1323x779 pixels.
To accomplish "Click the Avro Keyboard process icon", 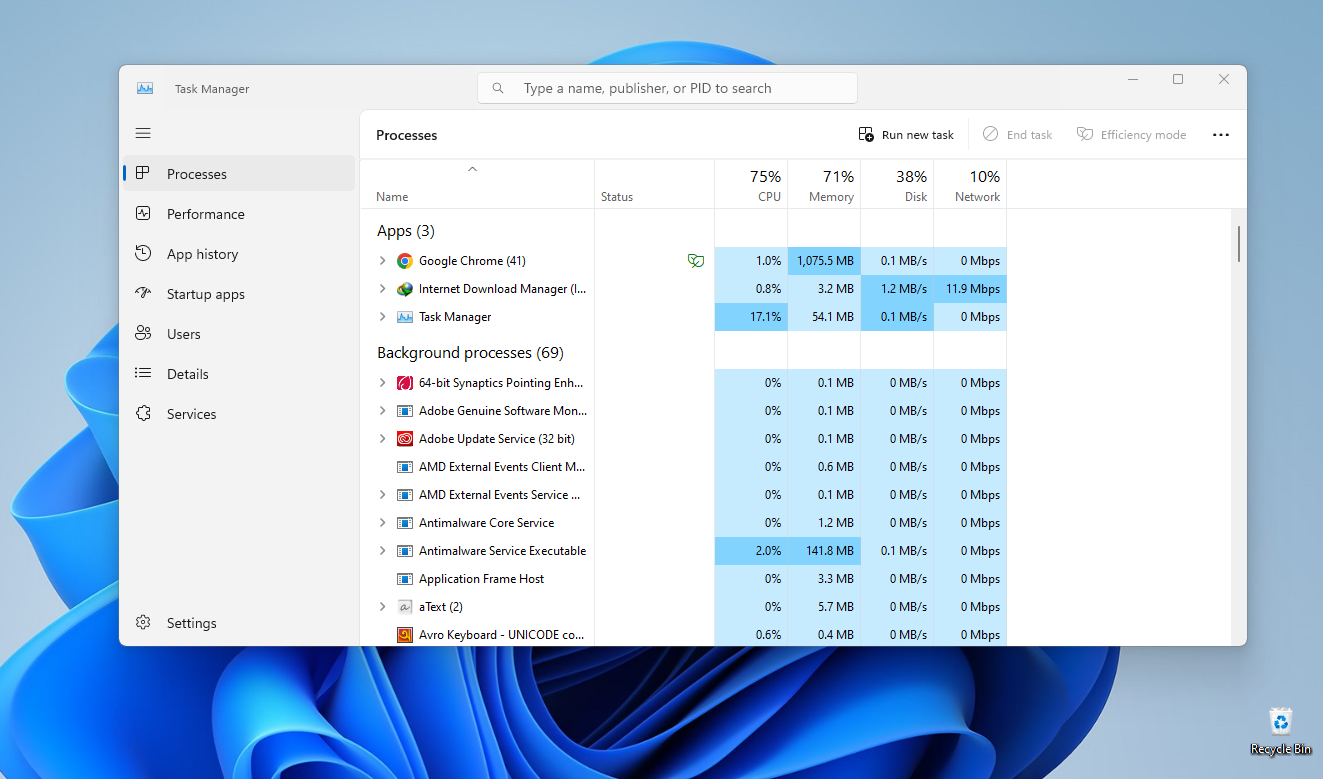I will [x=405, y=635].
